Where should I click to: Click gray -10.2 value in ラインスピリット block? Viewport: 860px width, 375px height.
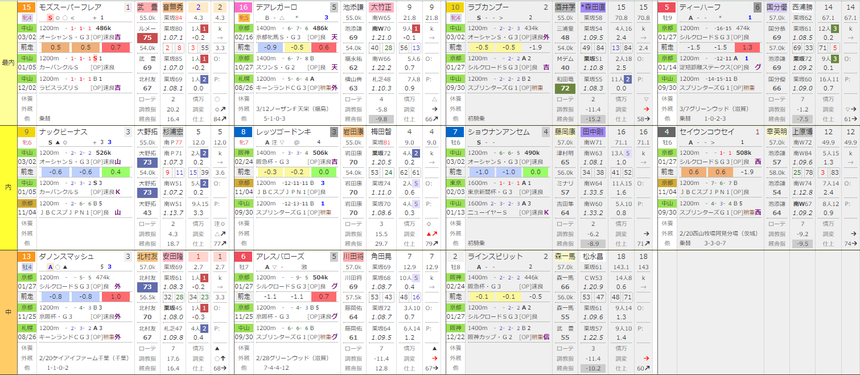point(592,367)
